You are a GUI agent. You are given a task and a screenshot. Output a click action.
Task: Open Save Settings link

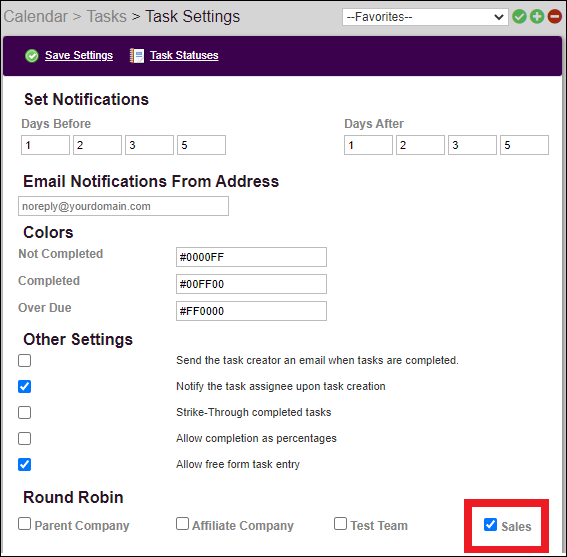79,55
